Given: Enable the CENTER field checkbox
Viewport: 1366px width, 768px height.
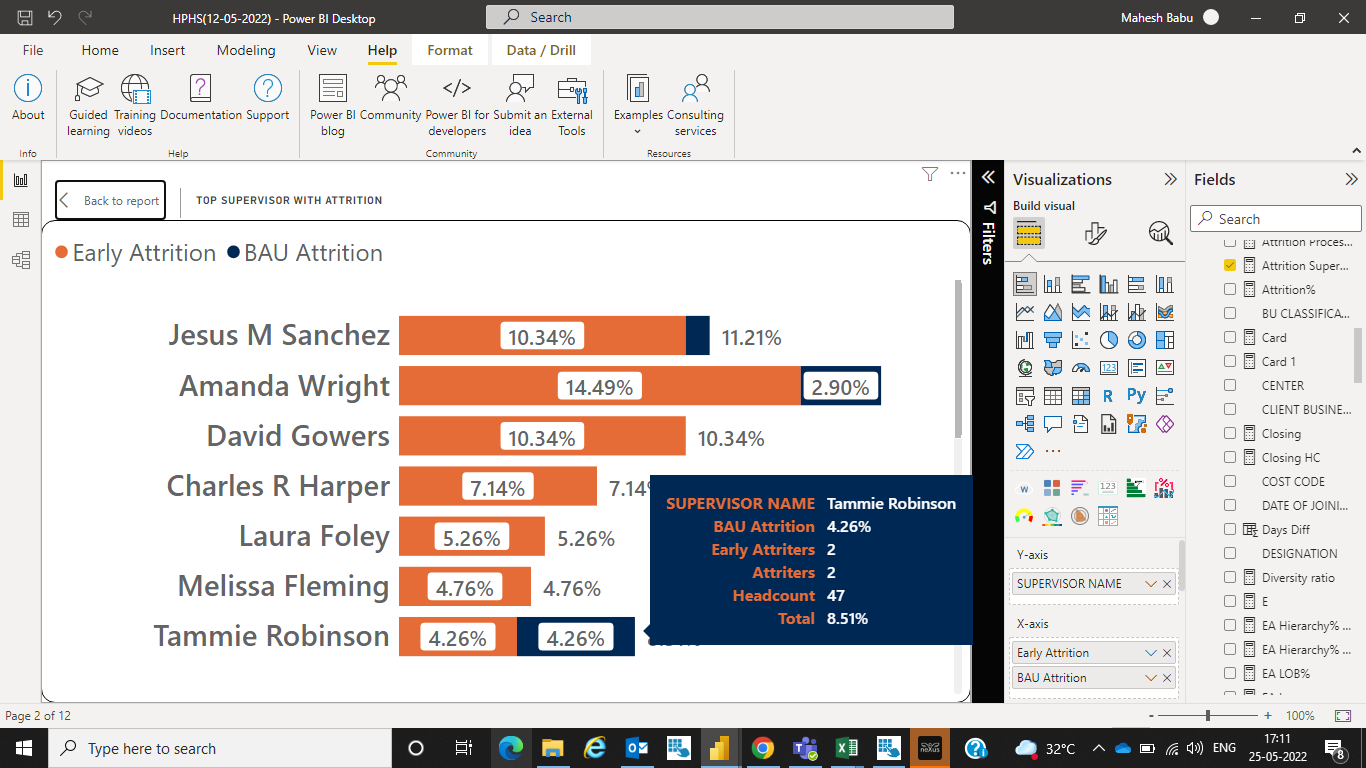Looking at the screenshot, I should click(1230, 386).
